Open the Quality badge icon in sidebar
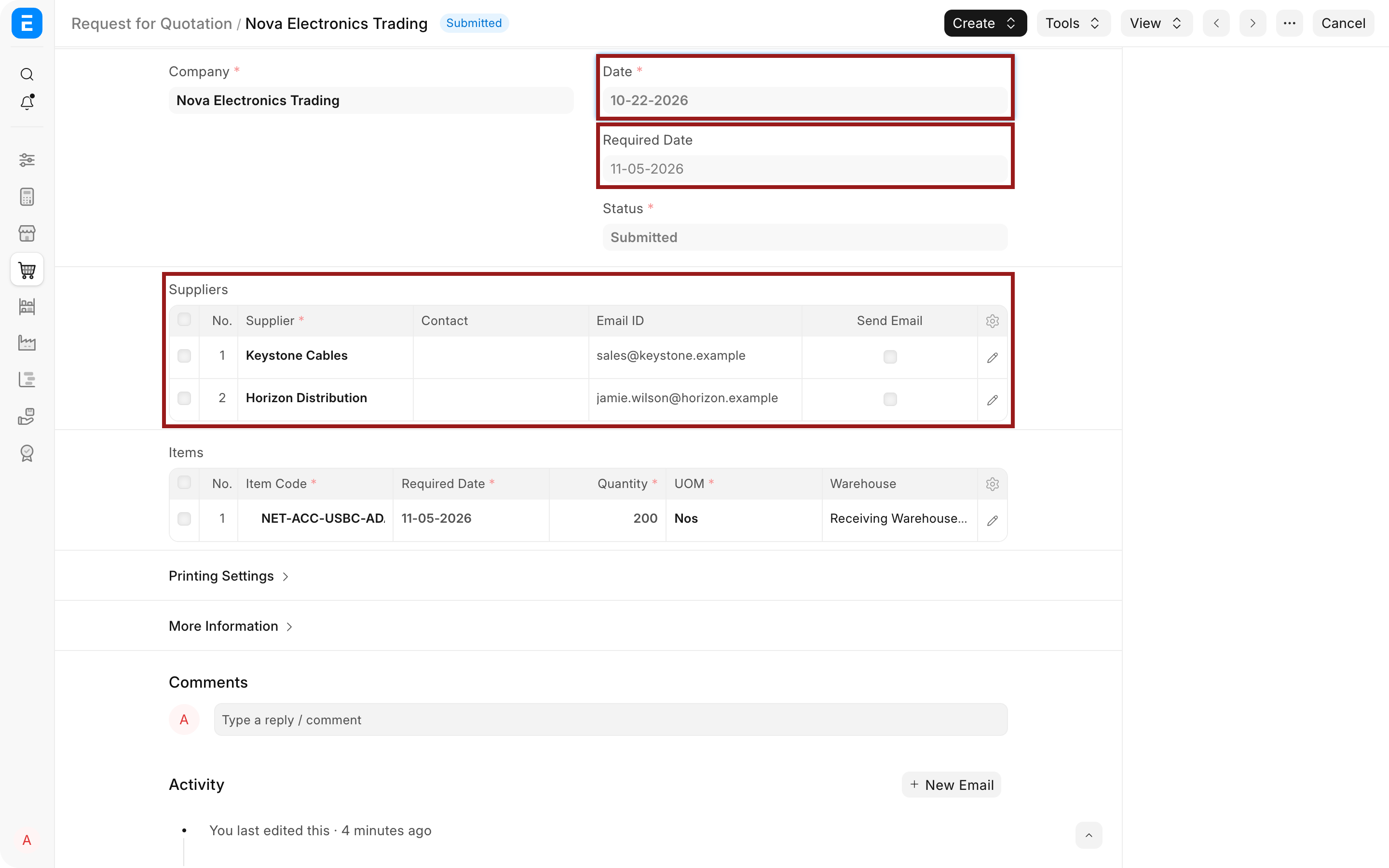The image size is (1389, 868). tap(27, 453)
